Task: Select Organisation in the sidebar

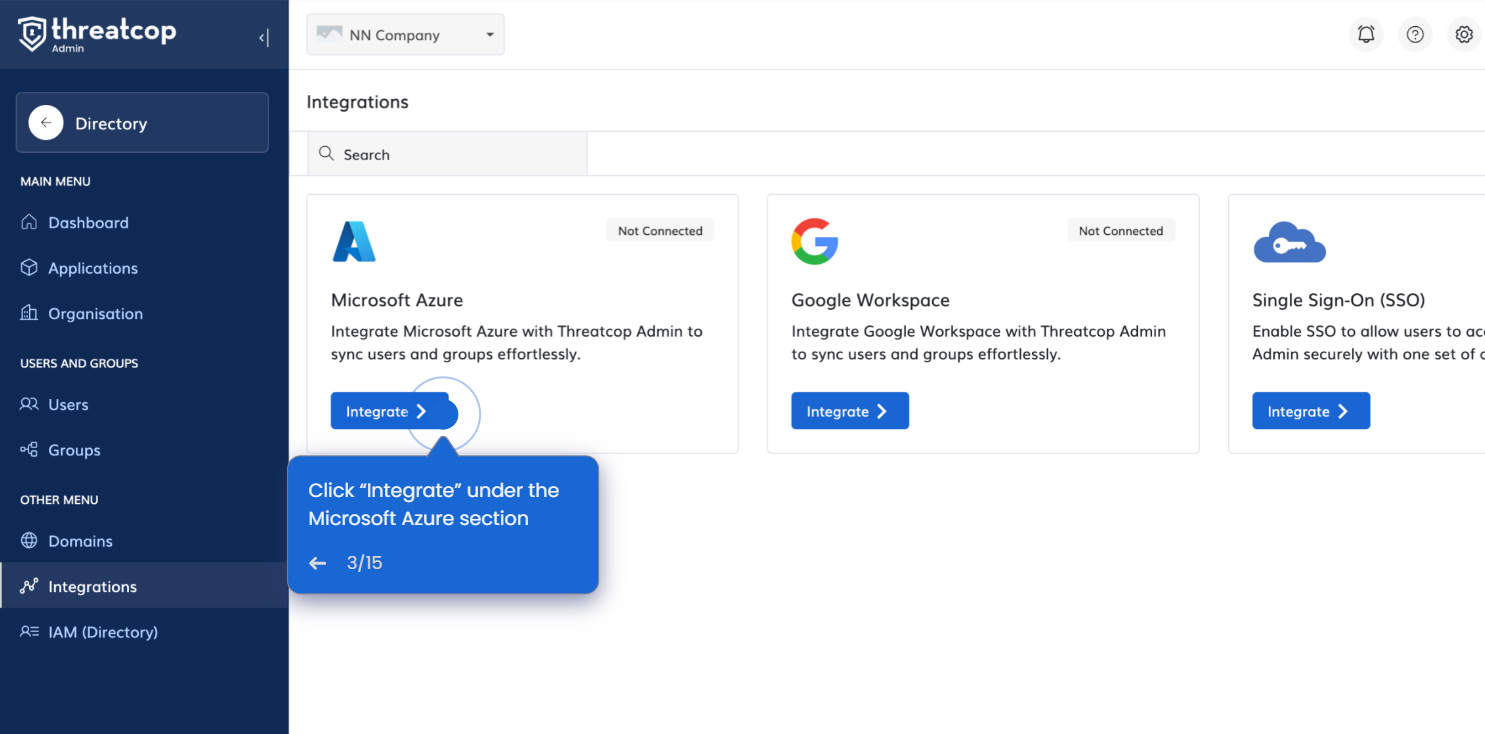Action: coord(95,314)
